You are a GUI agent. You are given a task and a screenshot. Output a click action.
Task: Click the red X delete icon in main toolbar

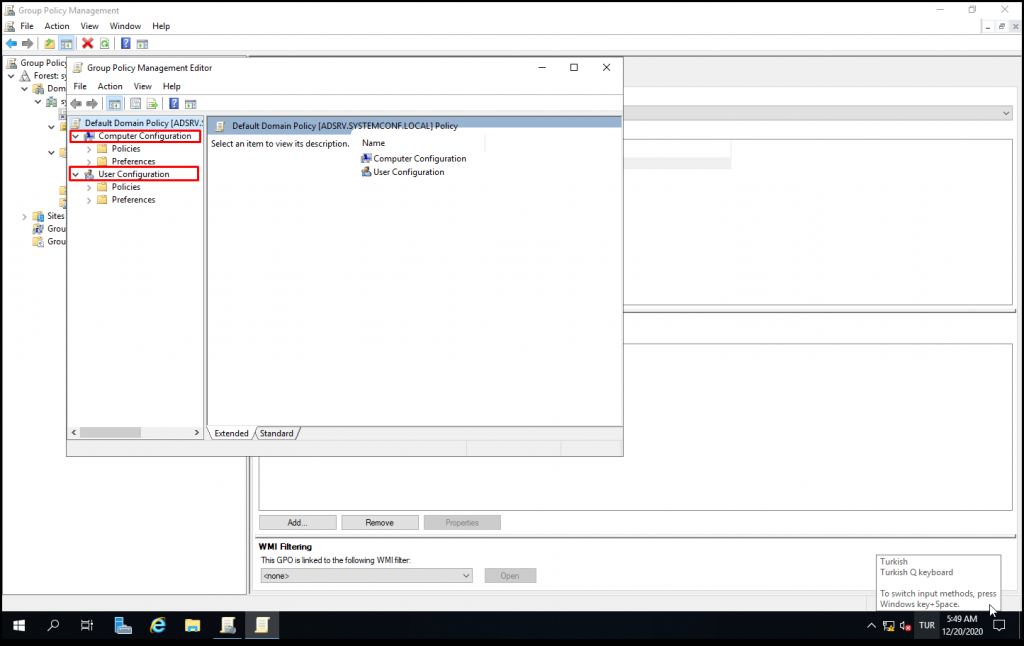(88, 43)
